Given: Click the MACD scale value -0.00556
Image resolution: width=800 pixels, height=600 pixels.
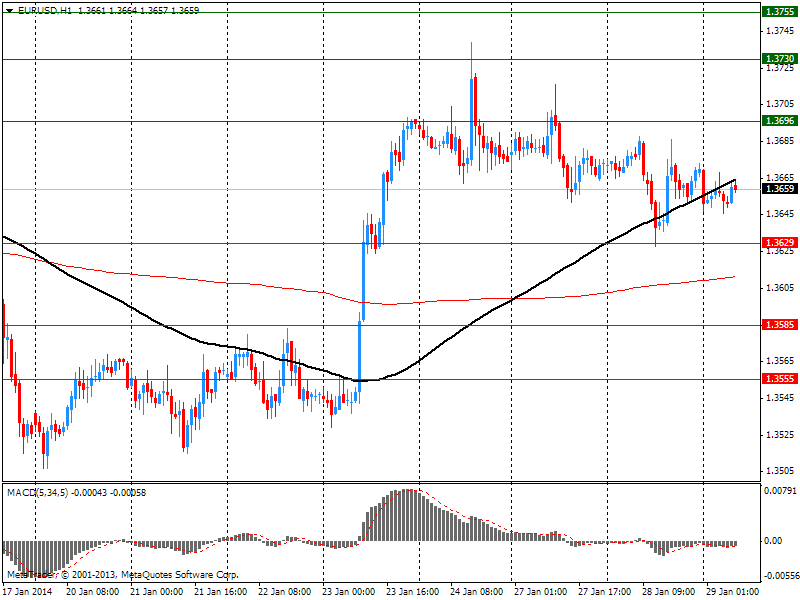Looking at the screenshot, I should [780, 576].
